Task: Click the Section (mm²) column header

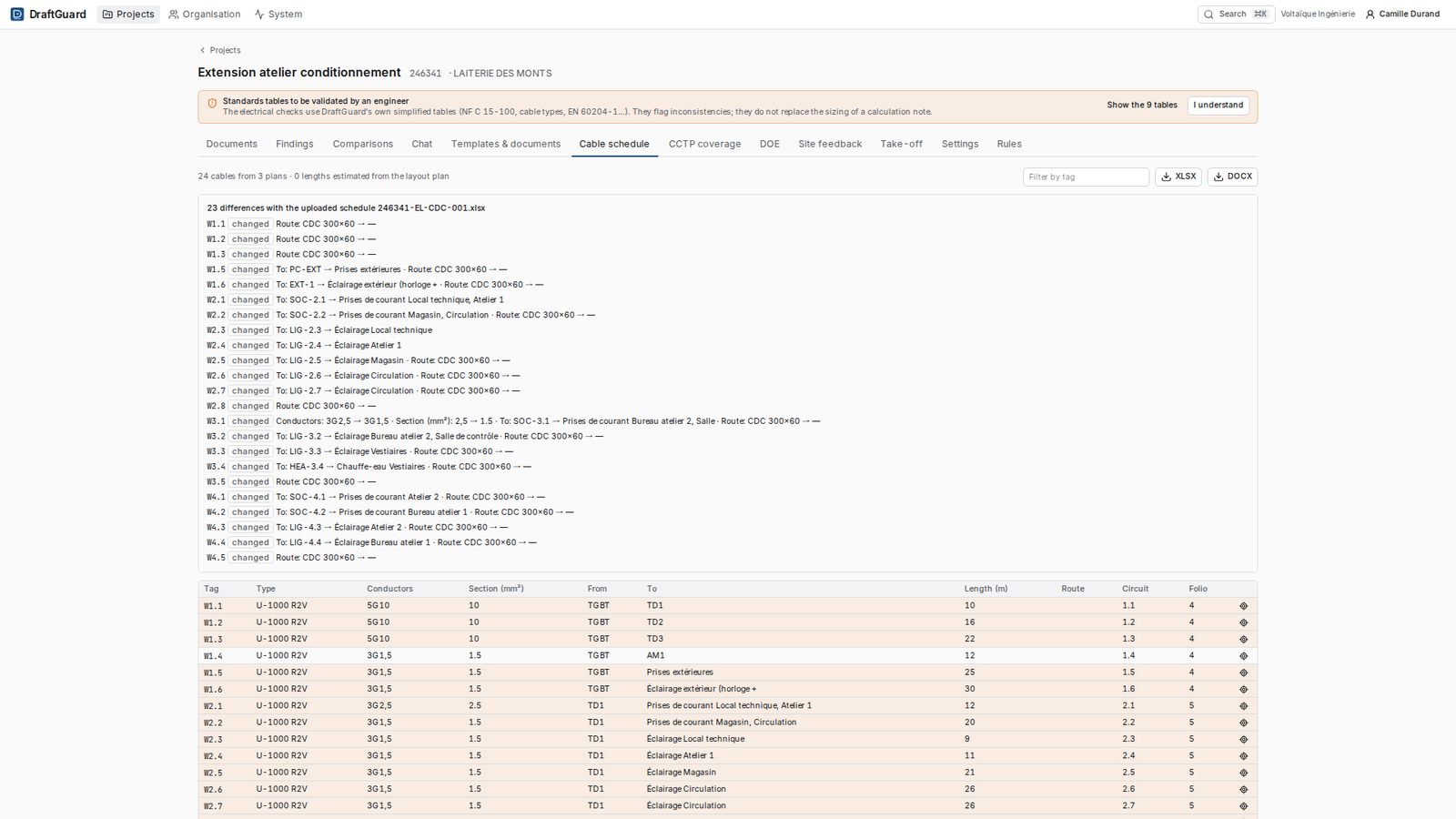Action: pos(496,589)
